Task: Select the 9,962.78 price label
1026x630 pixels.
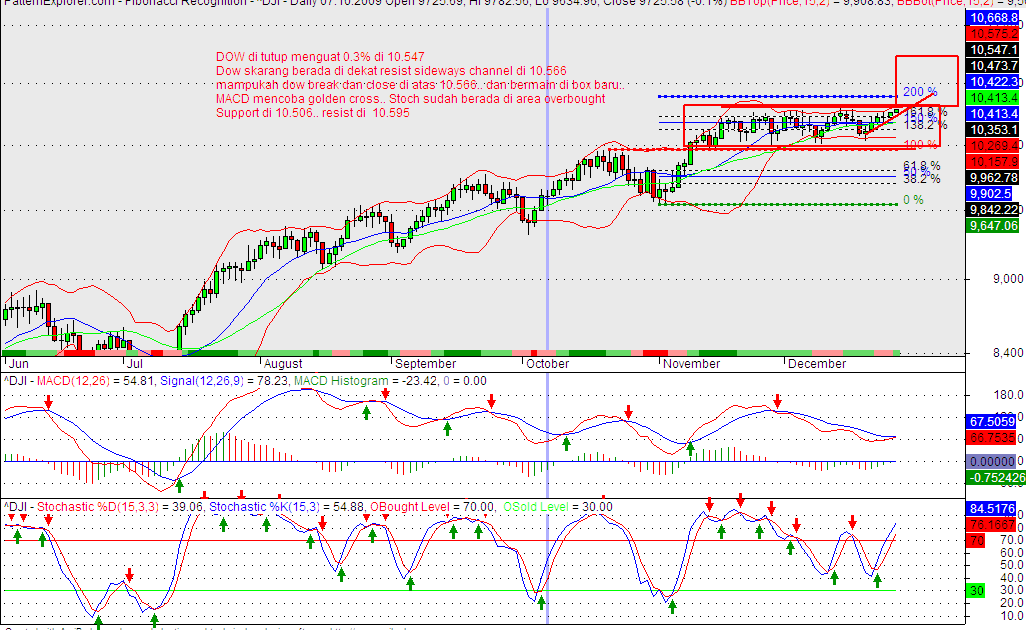Action: [x=993, y=177]
